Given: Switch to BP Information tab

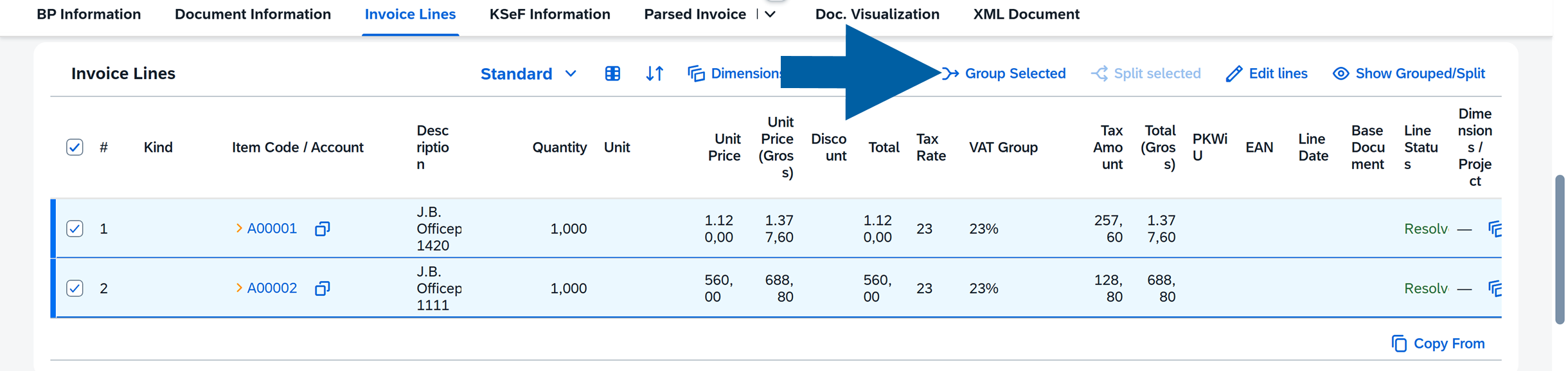Looking at the screenshot, I should (89, 14).
